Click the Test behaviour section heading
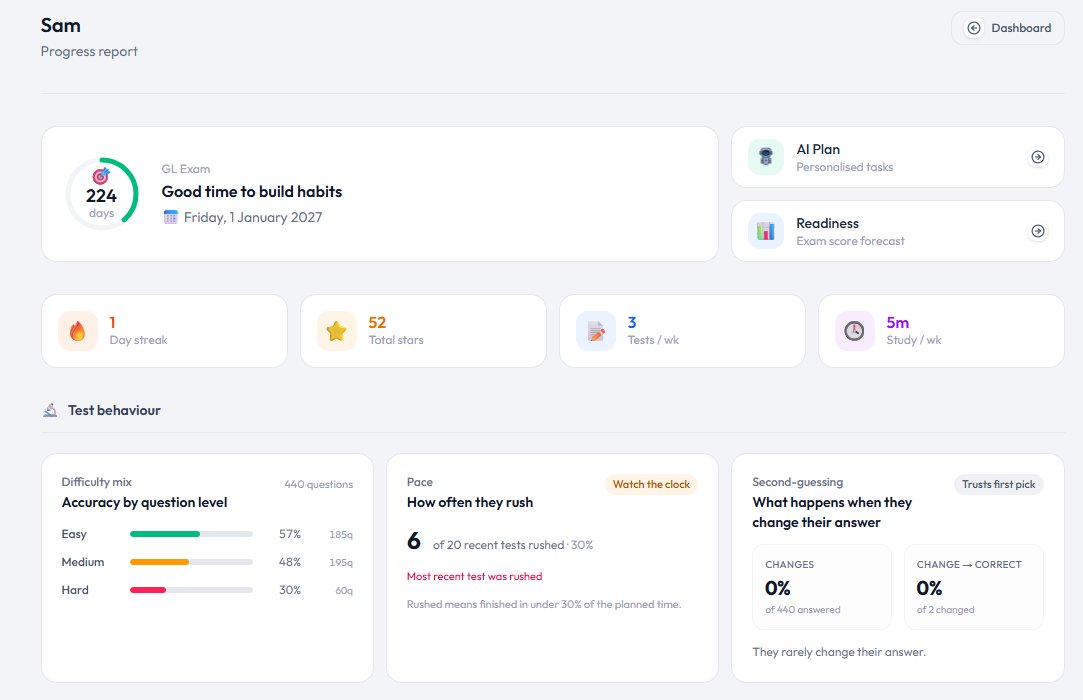 pos(114,410)
